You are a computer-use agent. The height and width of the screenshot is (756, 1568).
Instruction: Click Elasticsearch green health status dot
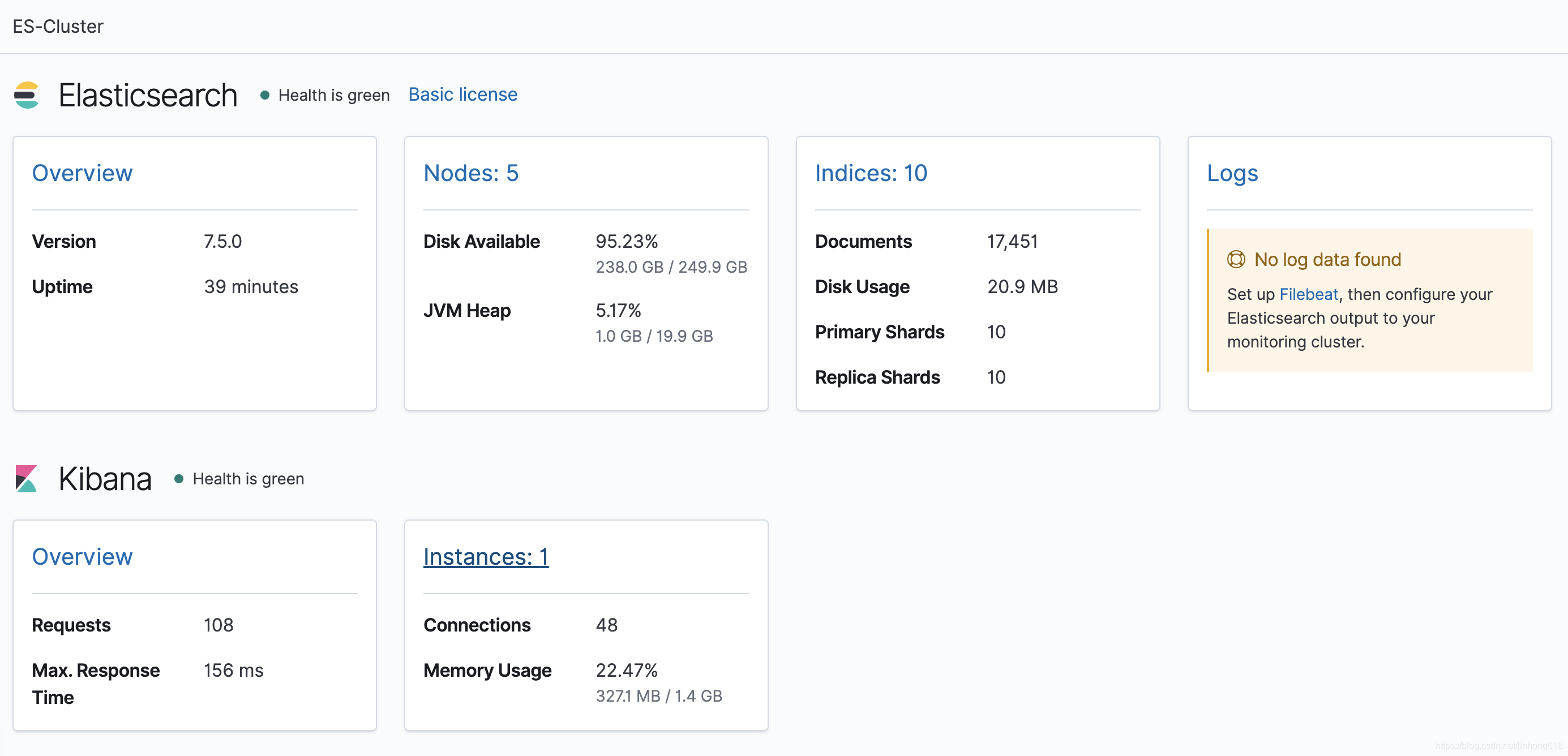(265, 95)
